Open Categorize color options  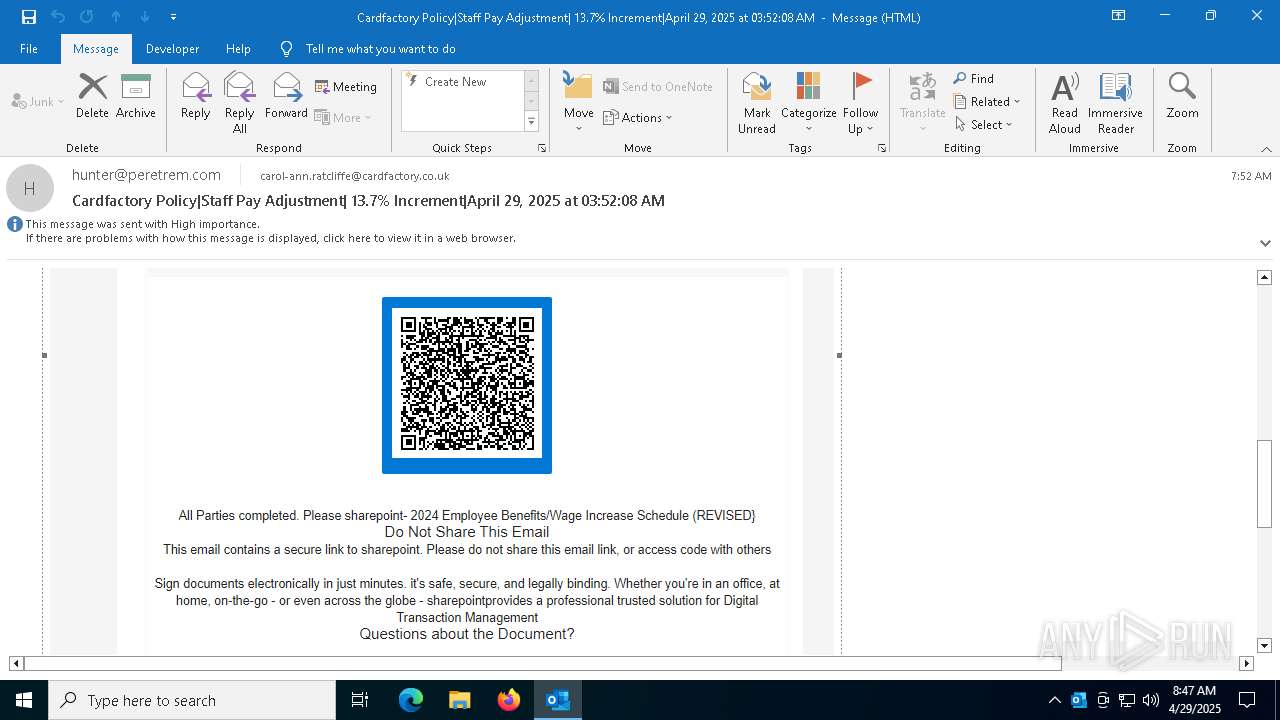click(808, 103)
